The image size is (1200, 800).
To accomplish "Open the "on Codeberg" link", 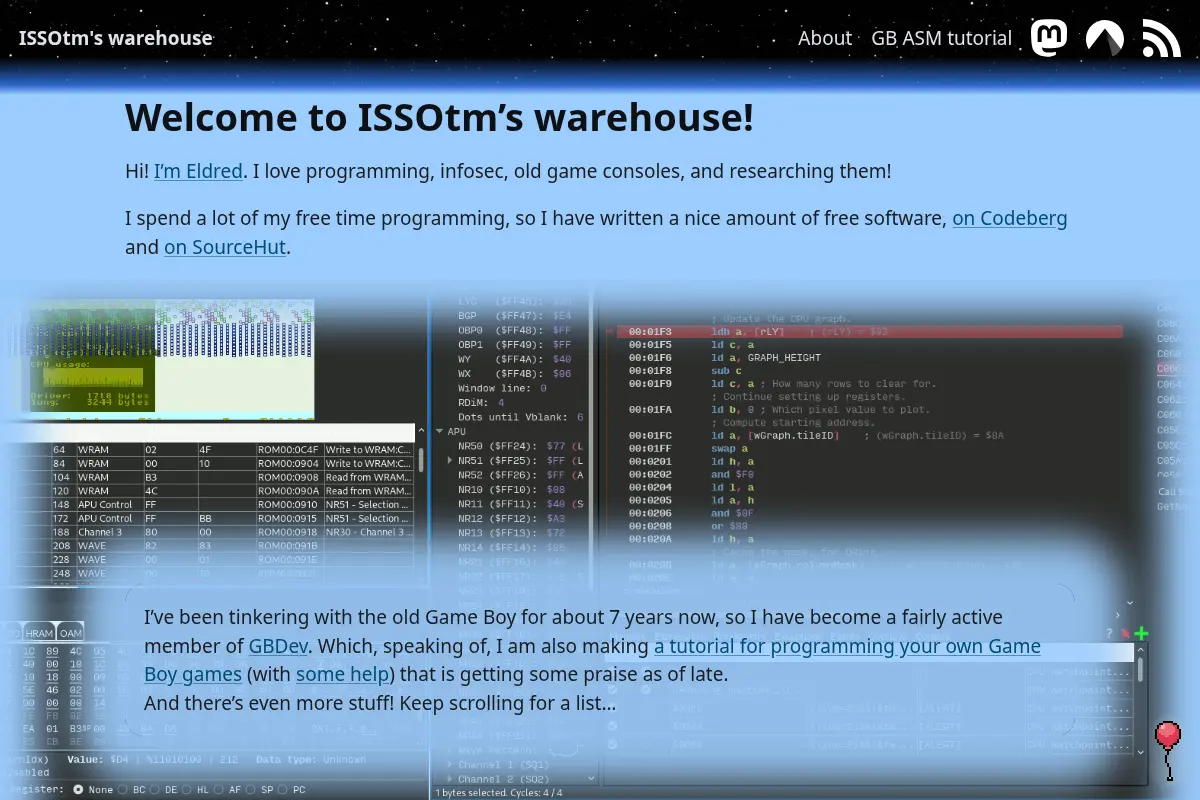I will point(1010,218).
